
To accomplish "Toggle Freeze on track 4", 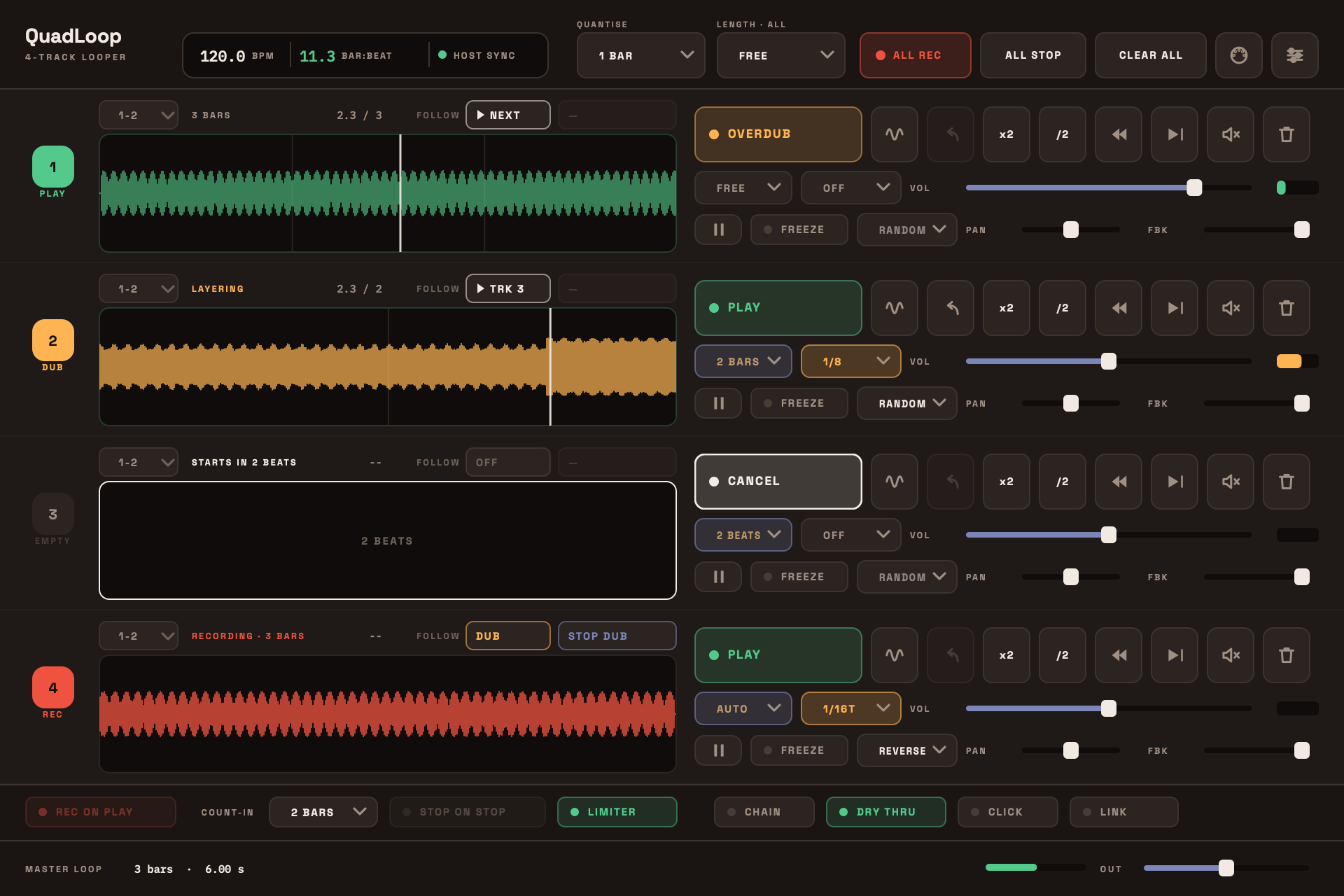I will pyautogui.click(x=799, y=750).
